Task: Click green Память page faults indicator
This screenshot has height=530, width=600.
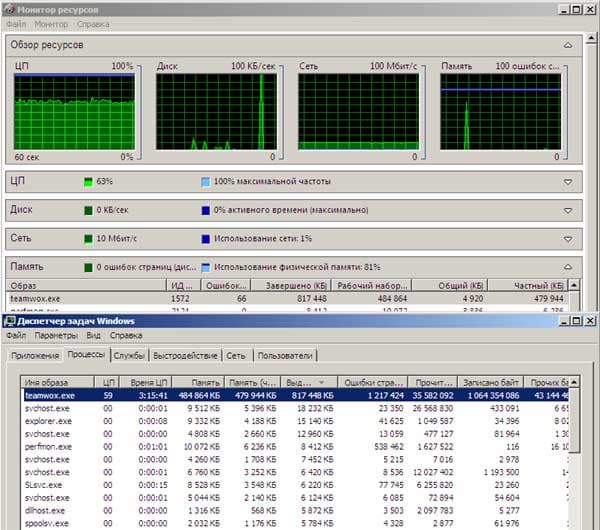Action: click(x=88, y=267)
